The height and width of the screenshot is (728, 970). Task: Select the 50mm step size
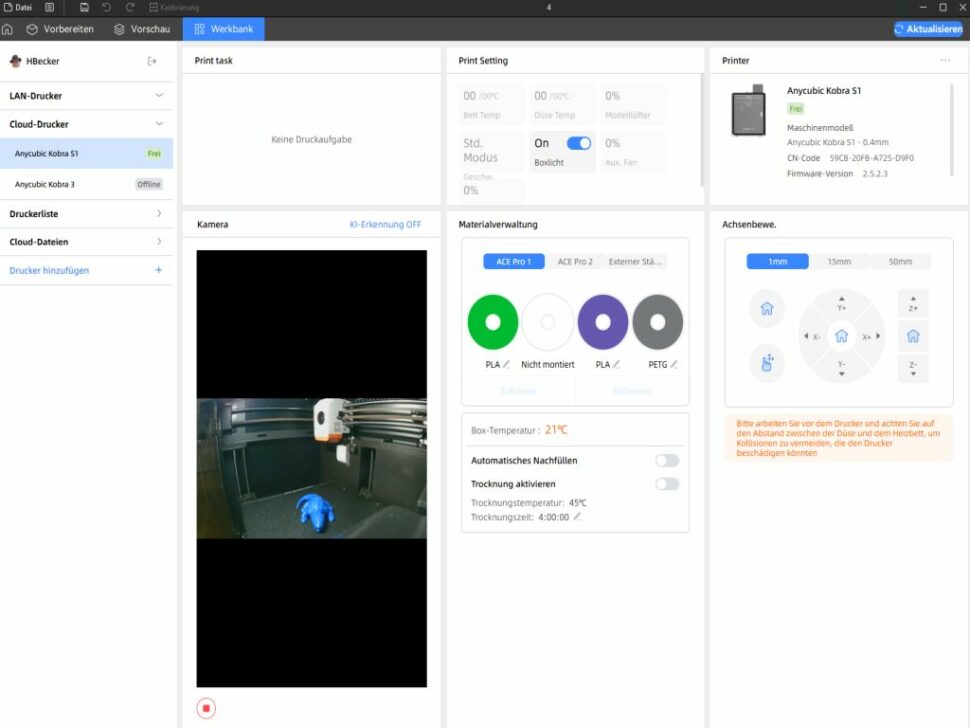click(900, 262)
